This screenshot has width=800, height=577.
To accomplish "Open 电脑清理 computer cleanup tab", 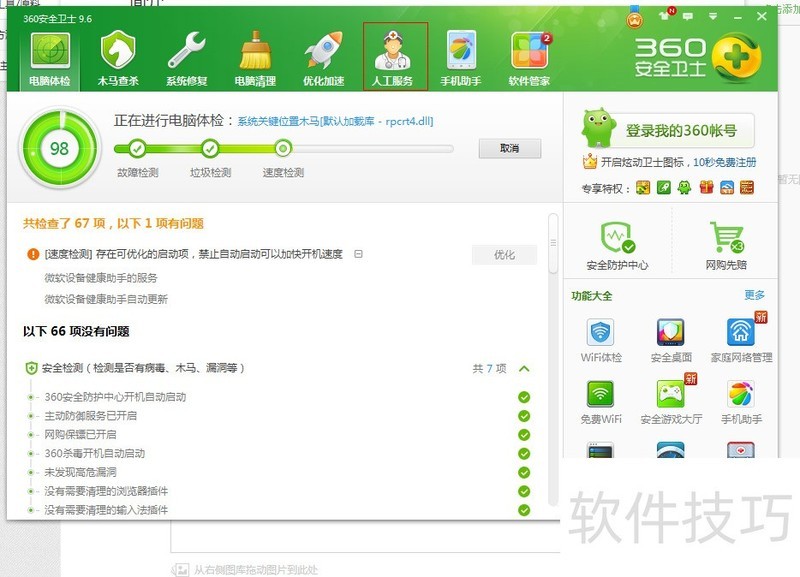I will (255, 59).
